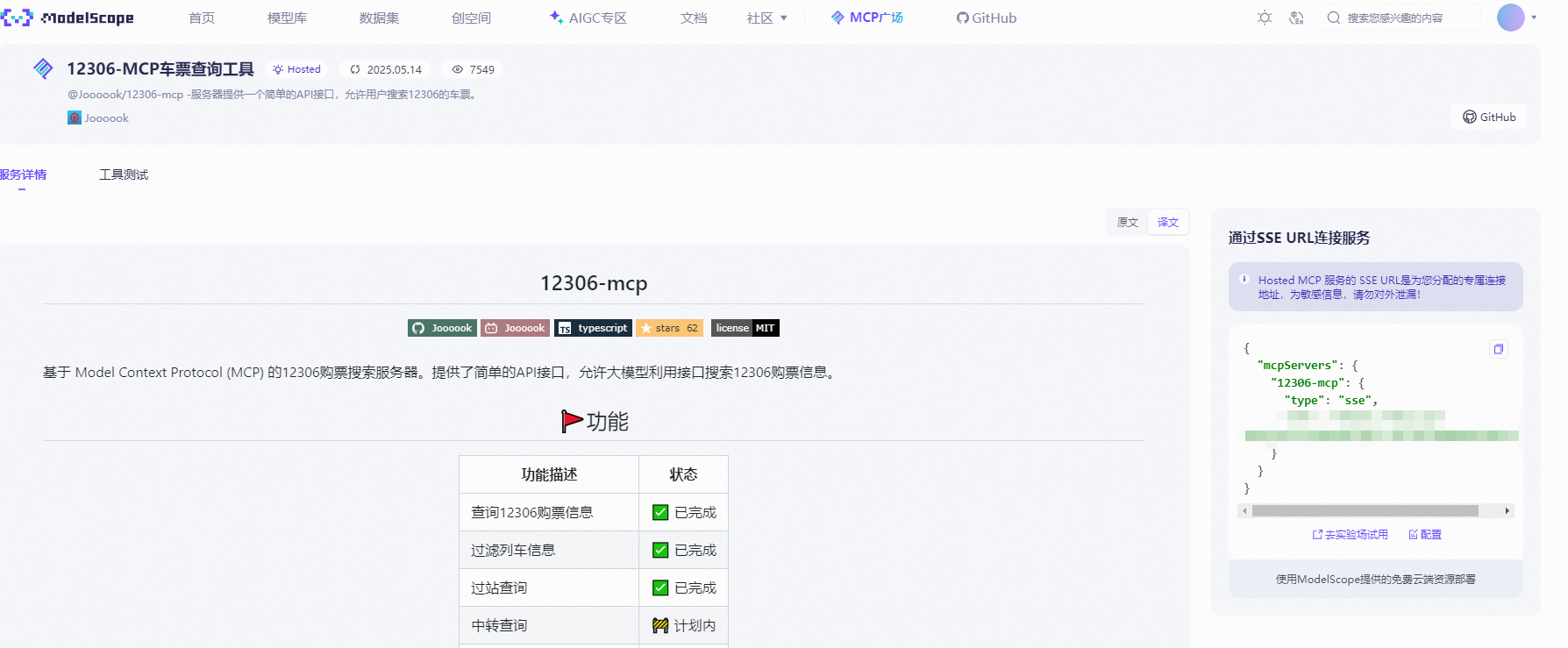Click the 12306-mcp README heading
Image resolution: width=1568 pixels, height=648 pixels.
(594, 283)
